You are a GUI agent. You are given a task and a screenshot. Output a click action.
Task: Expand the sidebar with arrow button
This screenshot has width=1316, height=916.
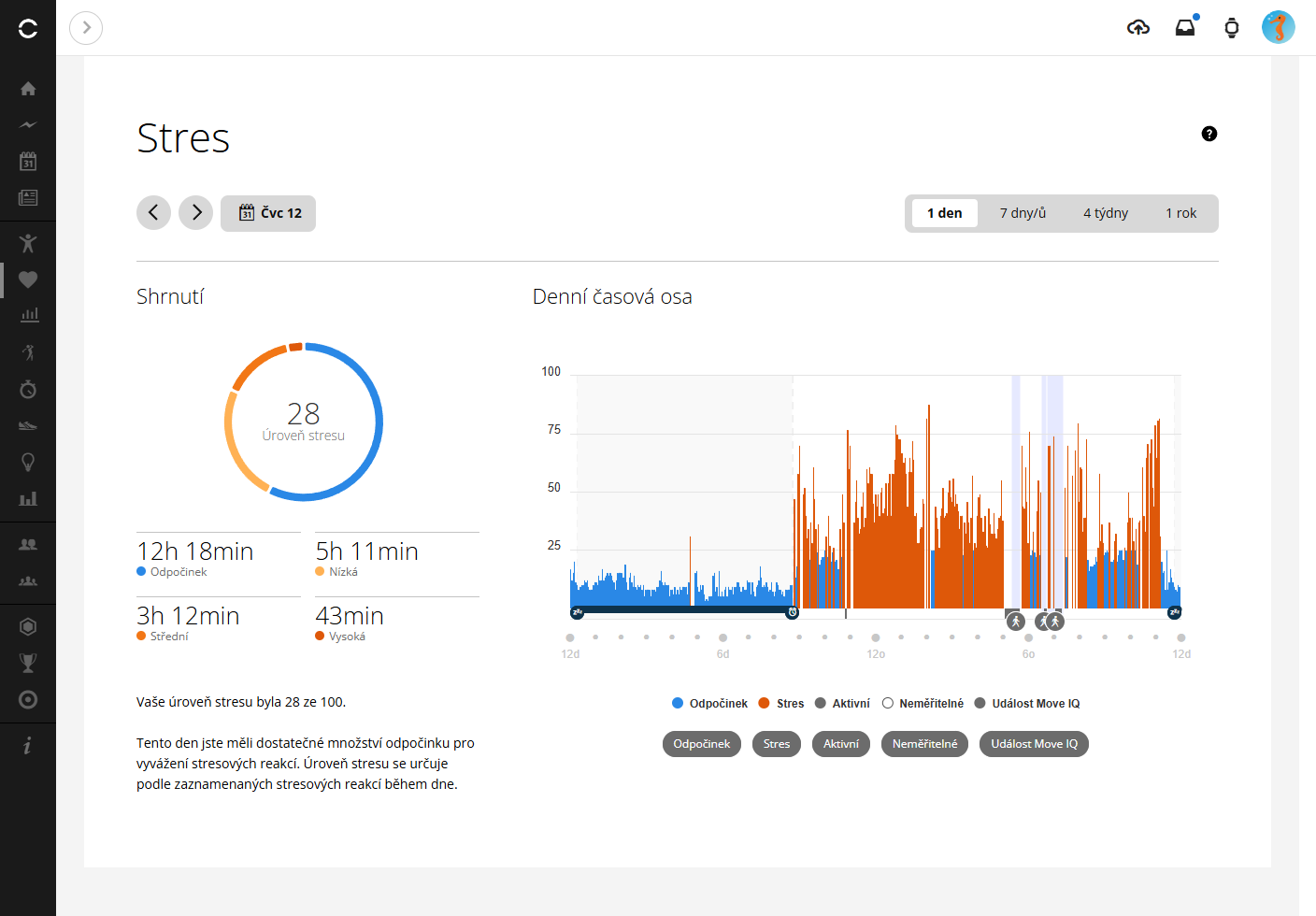coord(86,28)
